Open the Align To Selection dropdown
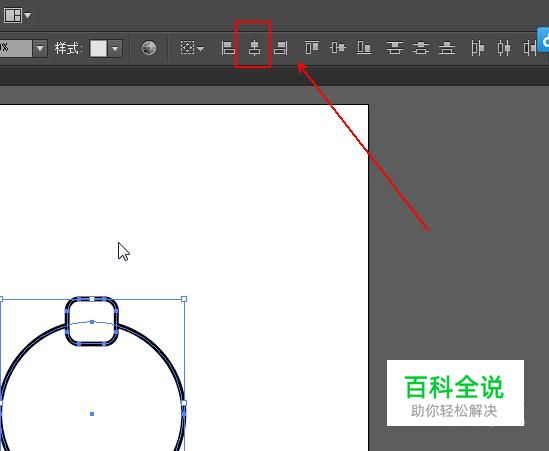The height and width of the screenshot is (451, 549). (192, 48)
